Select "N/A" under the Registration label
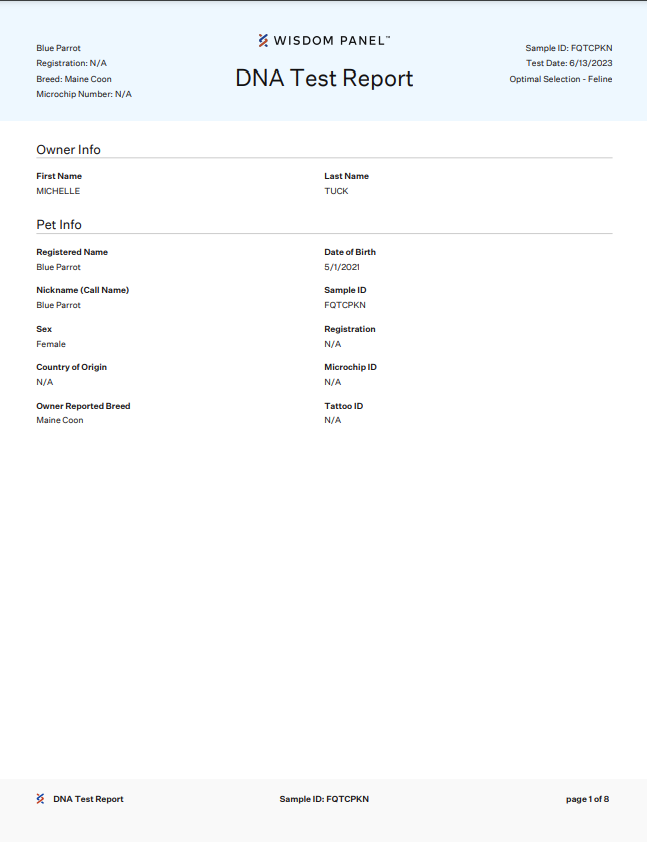647x842 pixels. pyautogui.click(x=332, y=344)
